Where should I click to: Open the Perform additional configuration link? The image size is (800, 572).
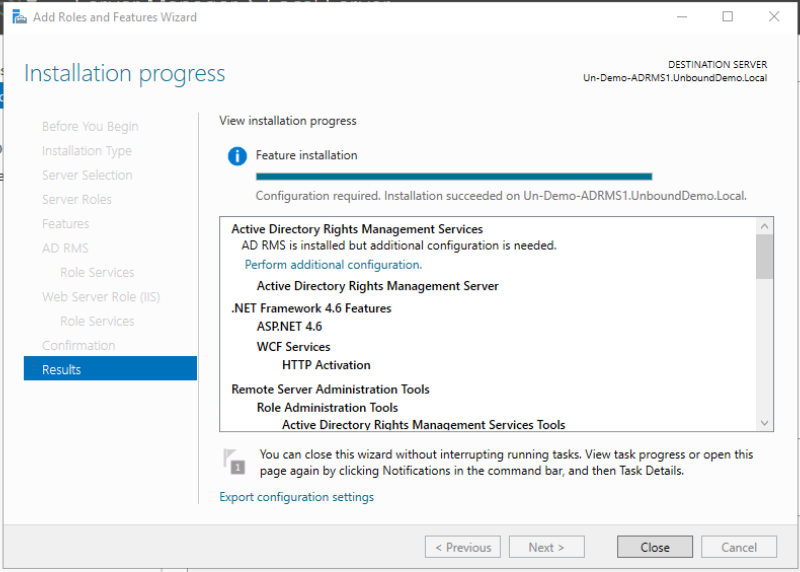[x=333, y=265]
